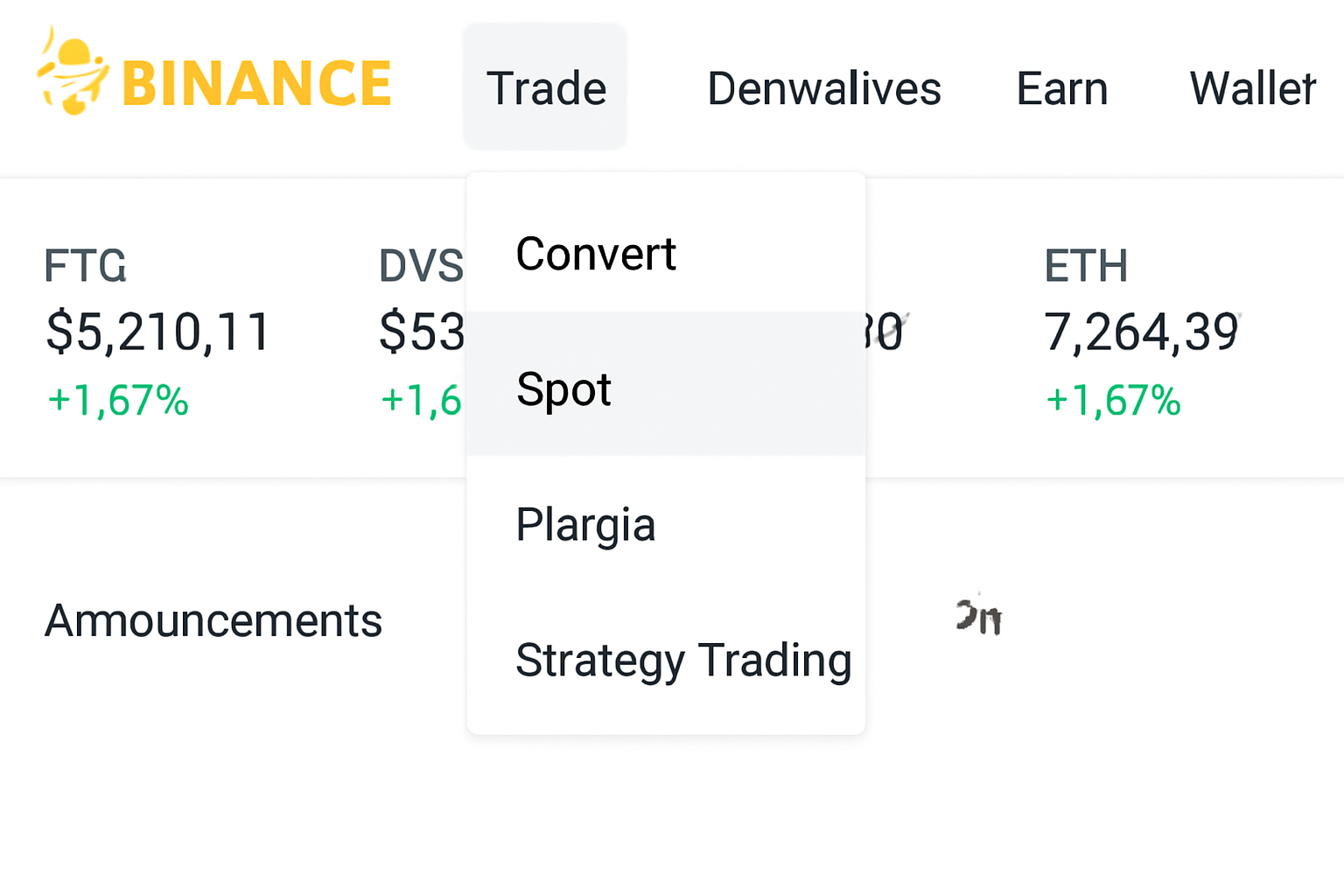Click ETH's green +1,67% change
The width and height of the screenshot is (1344, 896).
(1113, 401)
